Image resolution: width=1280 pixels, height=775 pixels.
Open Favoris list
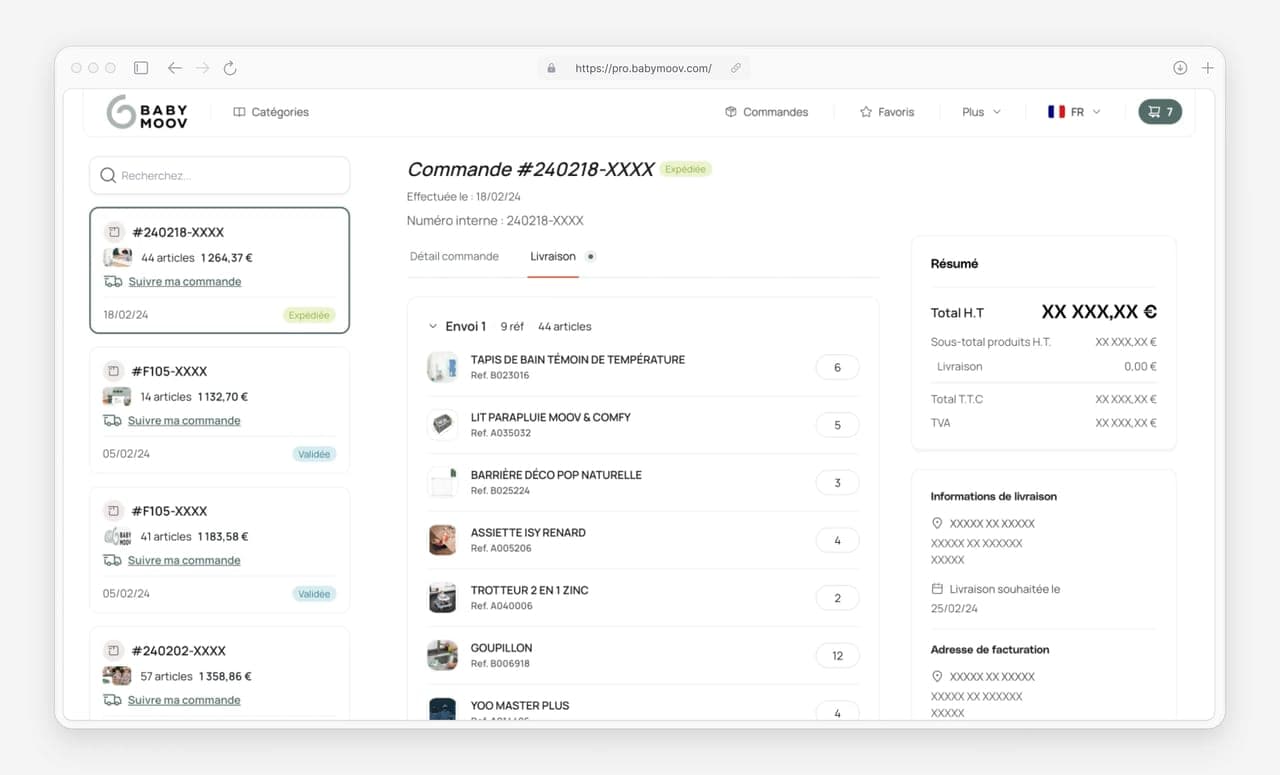(887, 112)
